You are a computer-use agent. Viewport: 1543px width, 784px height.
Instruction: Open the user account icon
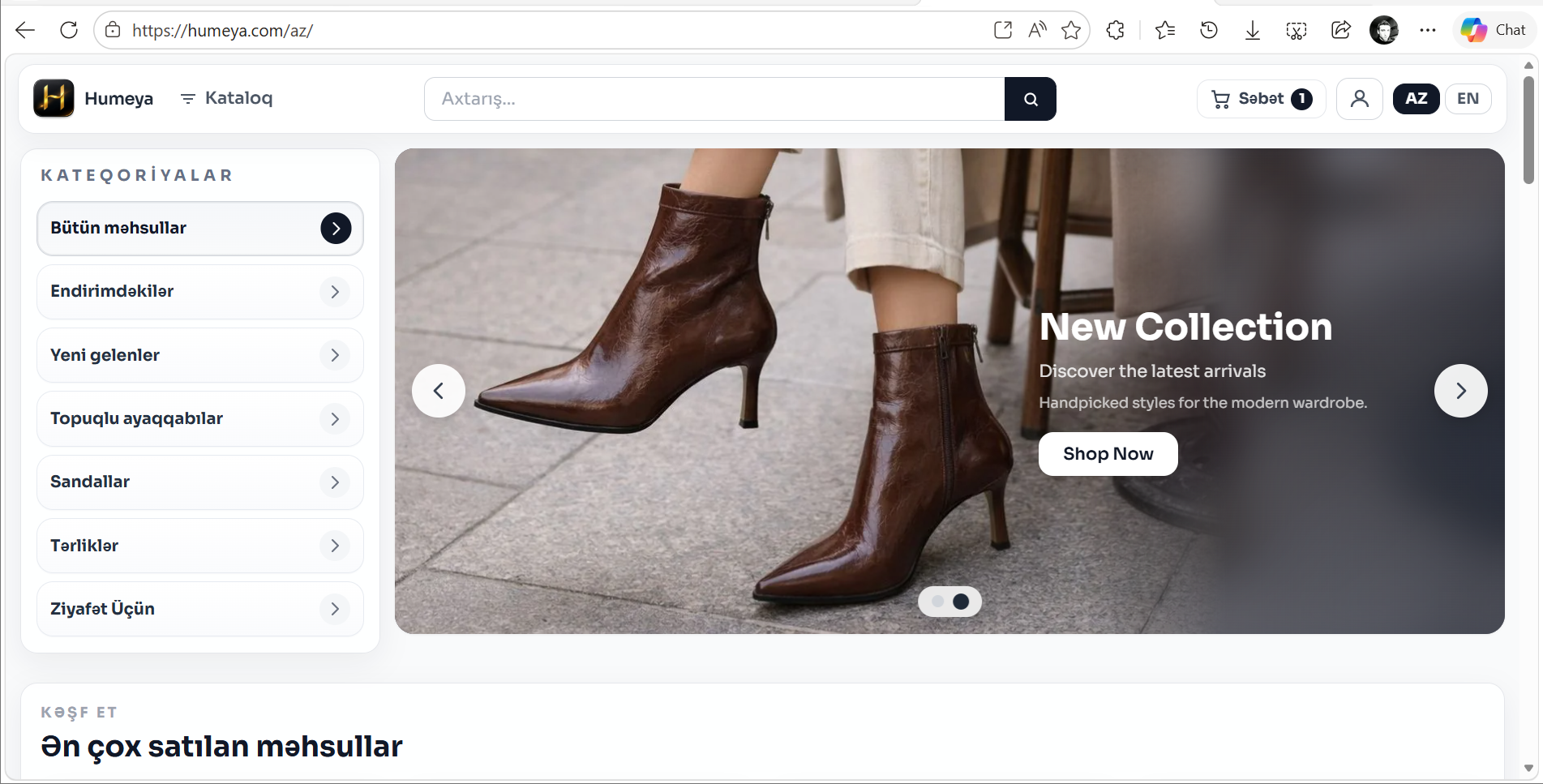point(1359,99)
